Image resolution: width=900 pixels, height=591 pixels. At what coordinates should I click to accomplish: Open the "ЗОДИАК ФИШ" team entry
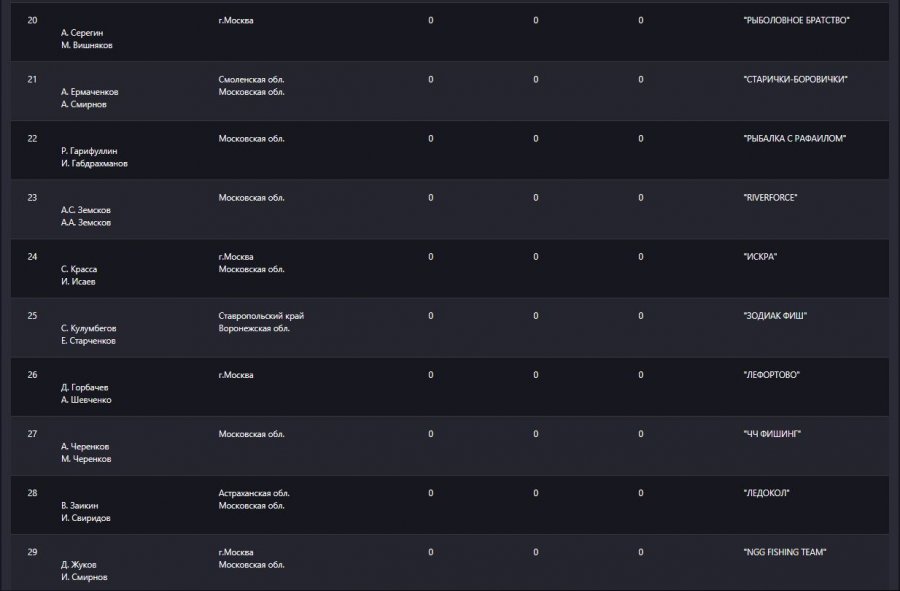tap(775, 316)
